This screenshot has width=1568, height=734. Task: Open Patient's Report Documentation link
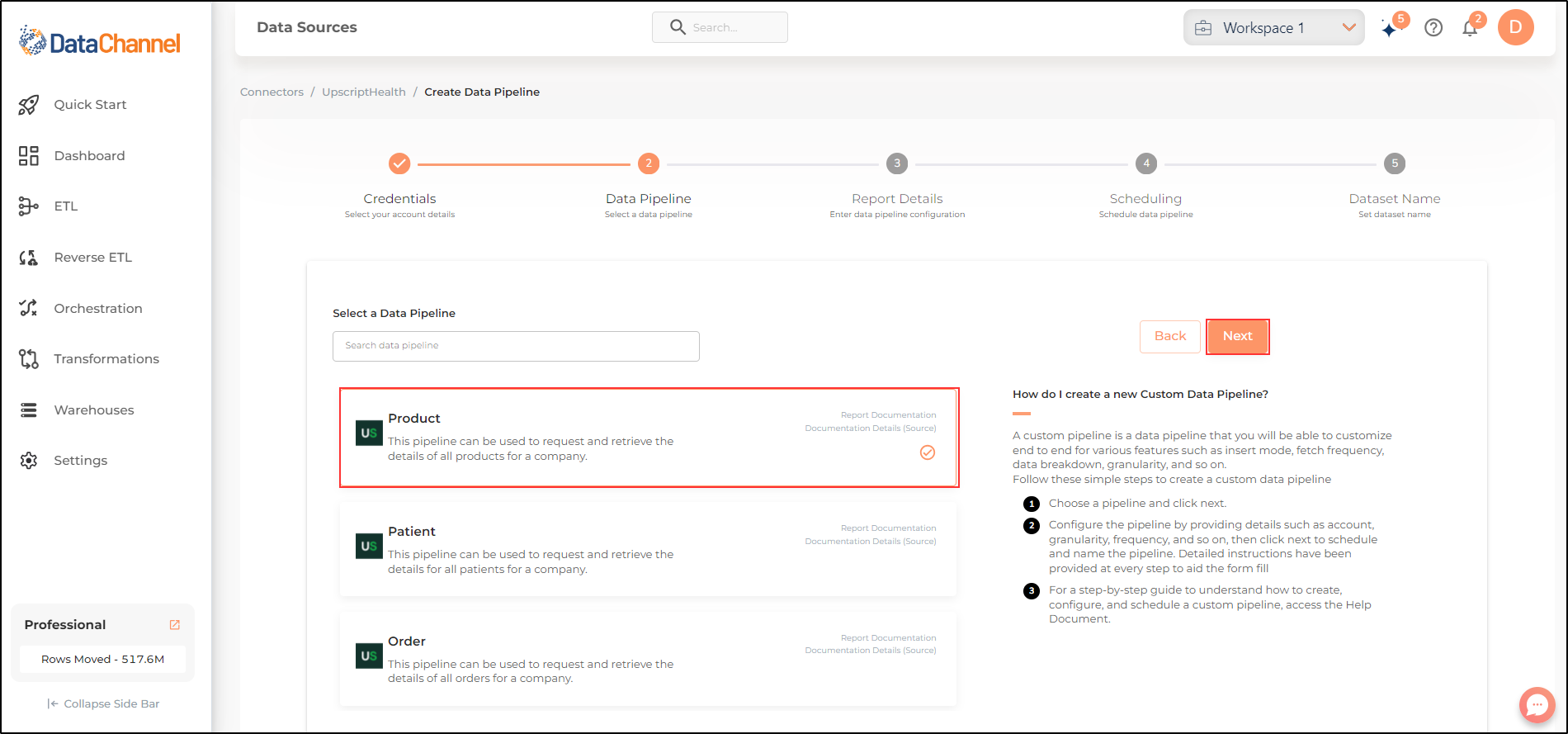[888, 528]
